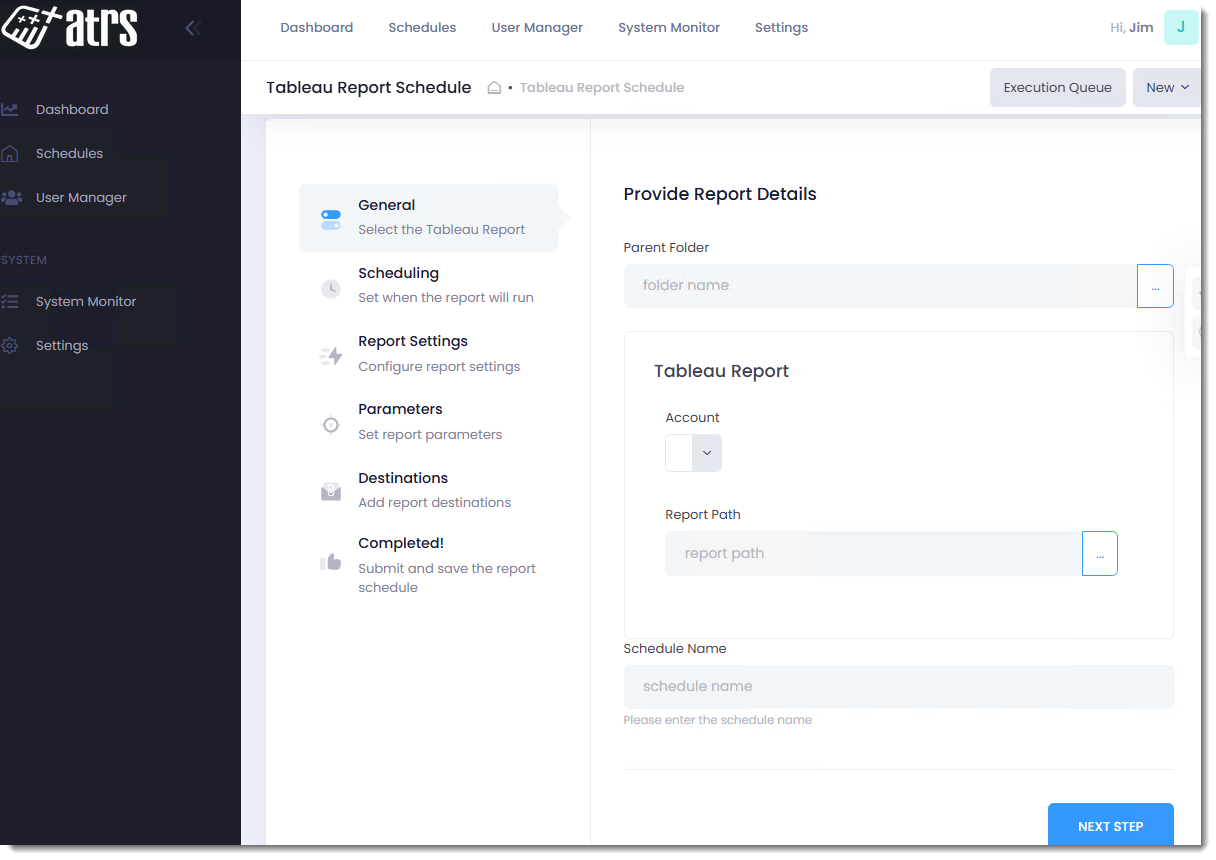The width and height of the screenshot is (1216, 860).
Task: Click 'Please enter the schedule name' hint
Action: click(718, 720)
